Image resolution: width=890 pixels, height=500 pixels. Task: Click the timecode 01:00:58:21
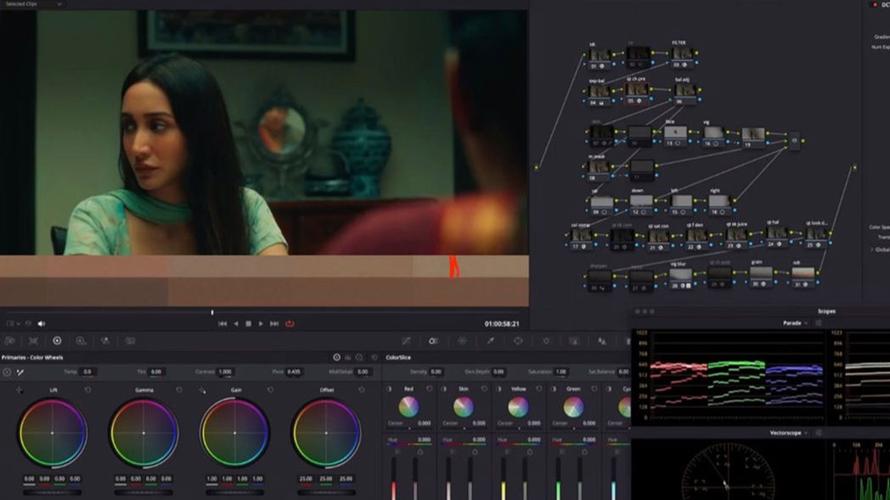(502, 323)
